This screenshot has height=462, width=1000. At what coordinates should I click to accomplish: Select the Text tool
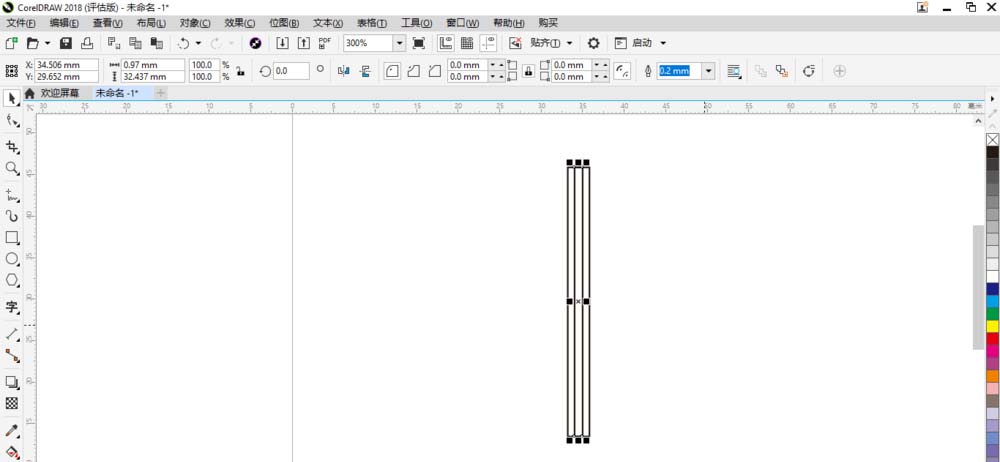click(11, 307)
